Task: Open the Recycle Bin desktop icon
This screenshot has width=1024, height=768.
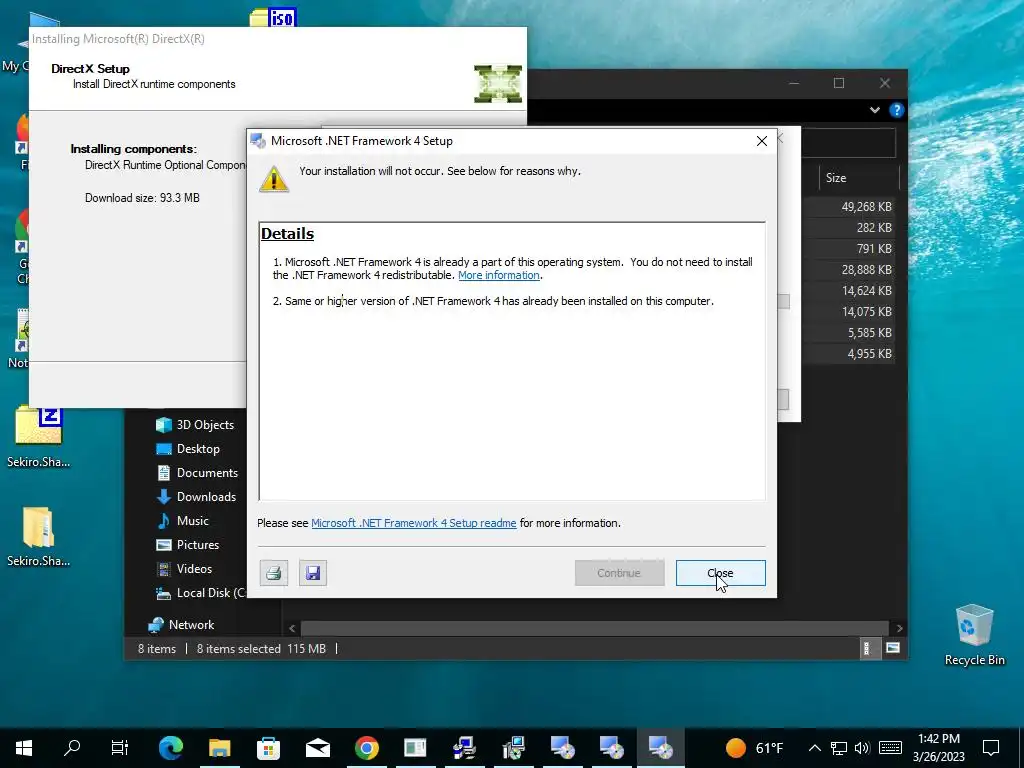Action: [974, 635]
